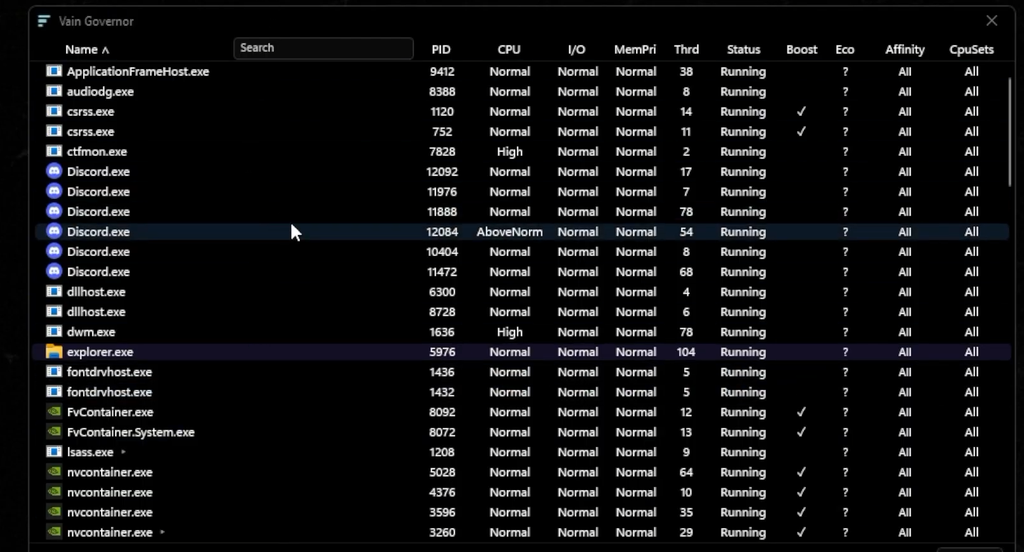Image resolution: width=1024 pixels, height=552 pixels.
Task: Toggle Boost checkmark for FvContainer.System.exe
Action: (801, 432)
